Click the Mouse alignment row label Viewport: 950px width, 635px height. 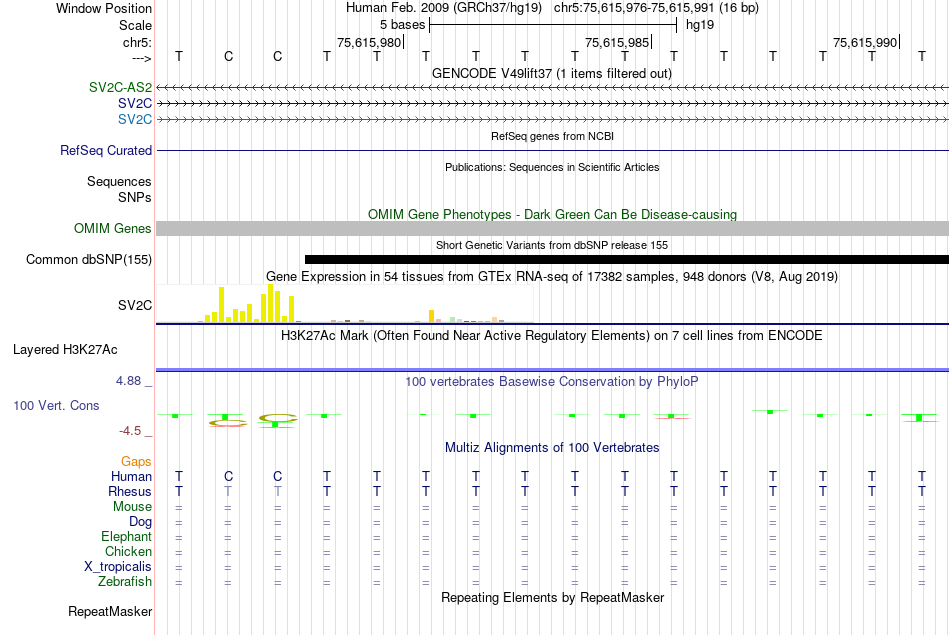[x=132, y=507]
